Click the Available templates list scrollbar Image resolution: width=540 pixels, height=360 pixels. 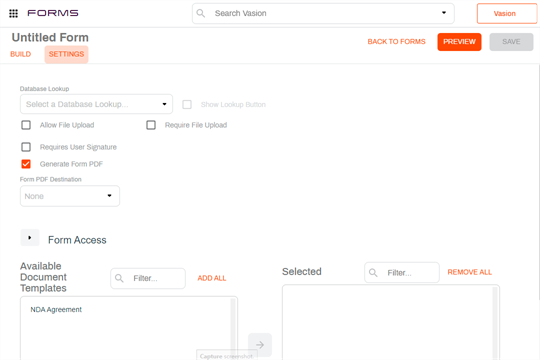233,329
